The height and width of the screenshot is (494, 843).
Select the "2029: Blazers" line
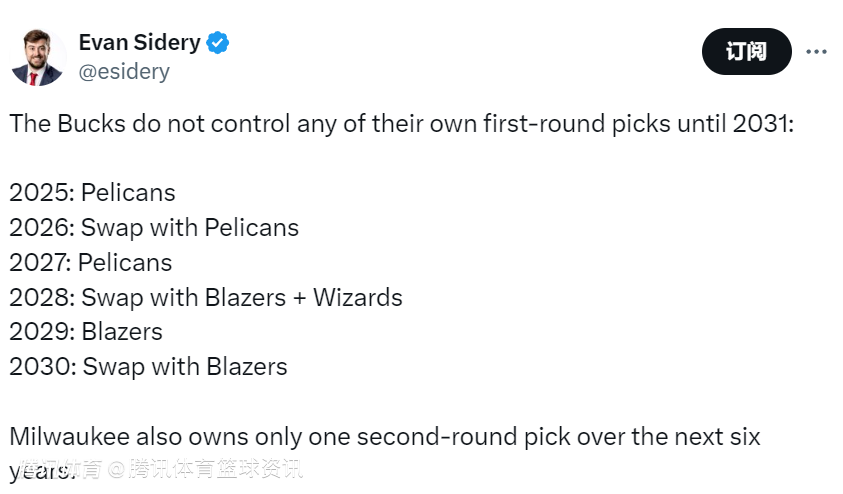[x=86, y=332]
